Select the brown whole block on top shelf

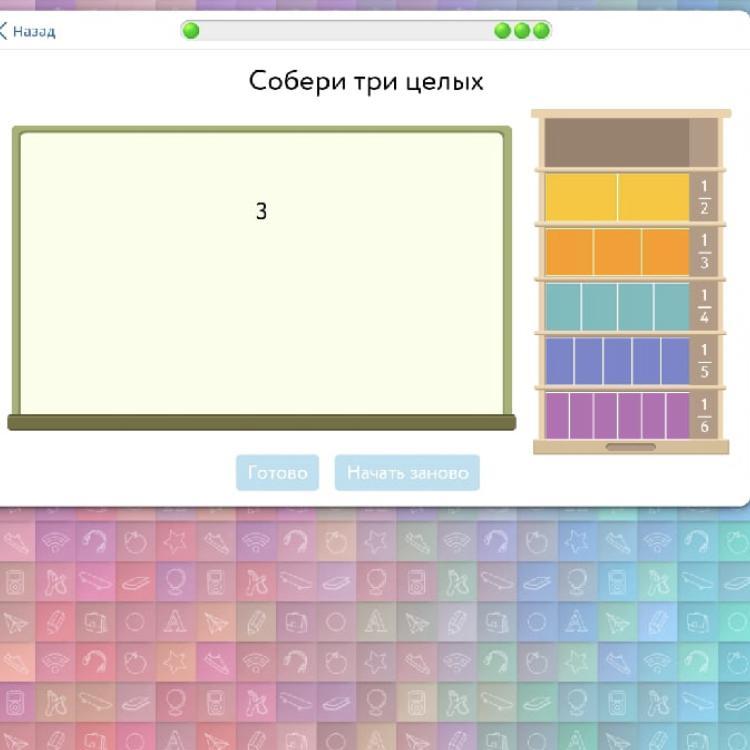[617, 143]
